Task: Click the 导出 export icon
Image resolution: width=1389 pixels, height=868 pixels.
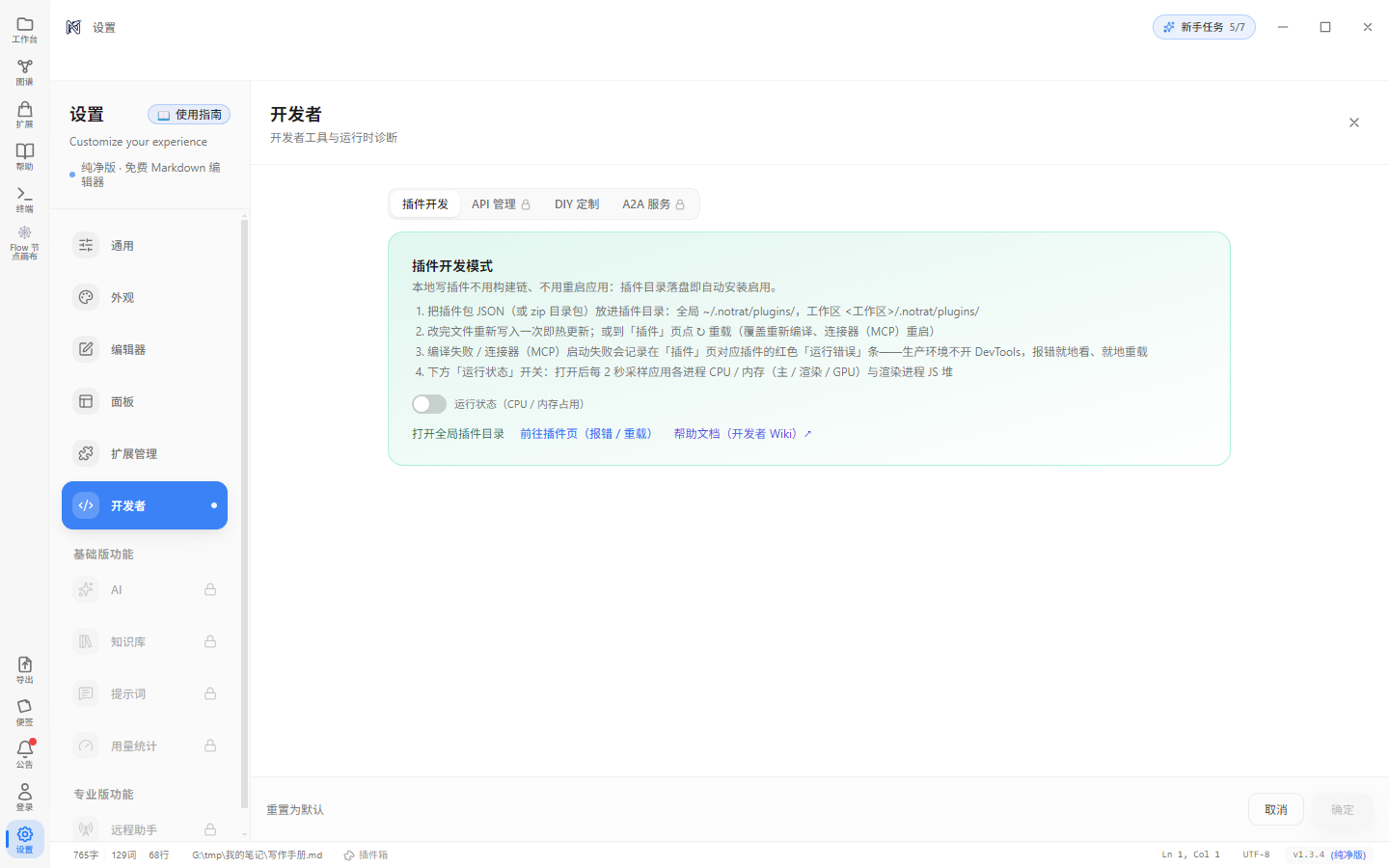Action: pos(25,670)
